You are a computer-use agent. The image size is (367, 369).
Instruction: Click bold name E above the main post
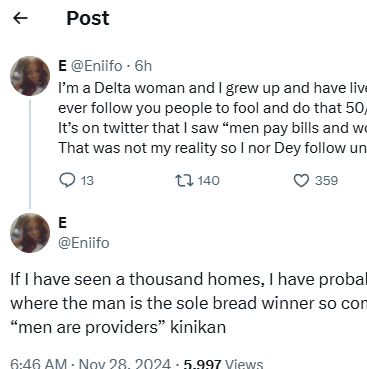coord(62,223)
